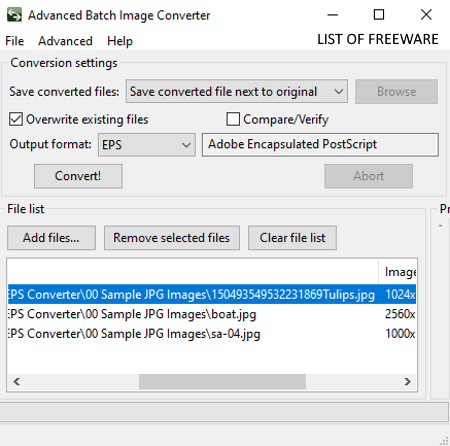
Task: Enable the Compare/Verify checkbox
Action: (233, 119)
